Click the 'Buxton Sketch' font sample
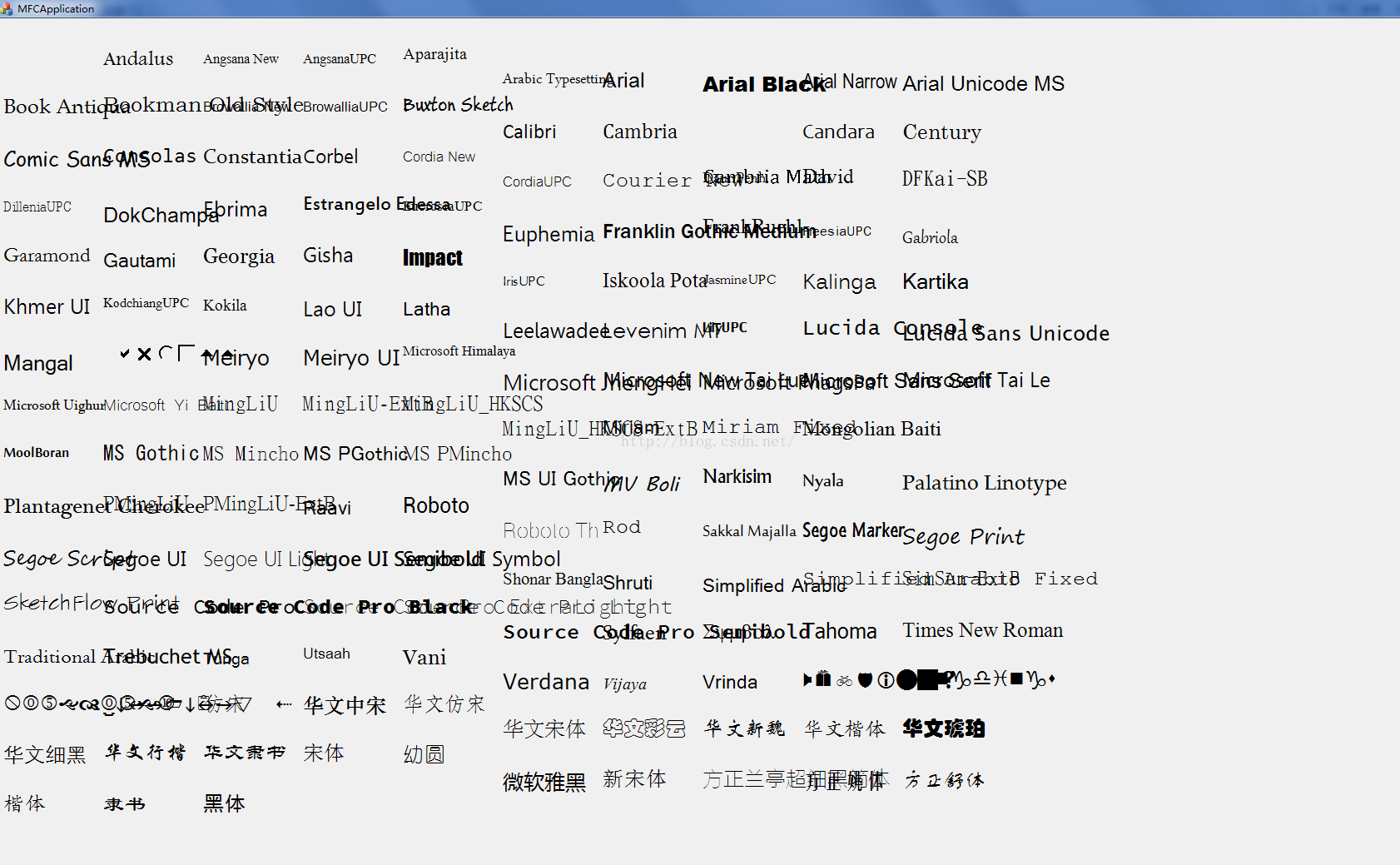The height and width of the screenshot is (865, 1400). click(458, 105)
